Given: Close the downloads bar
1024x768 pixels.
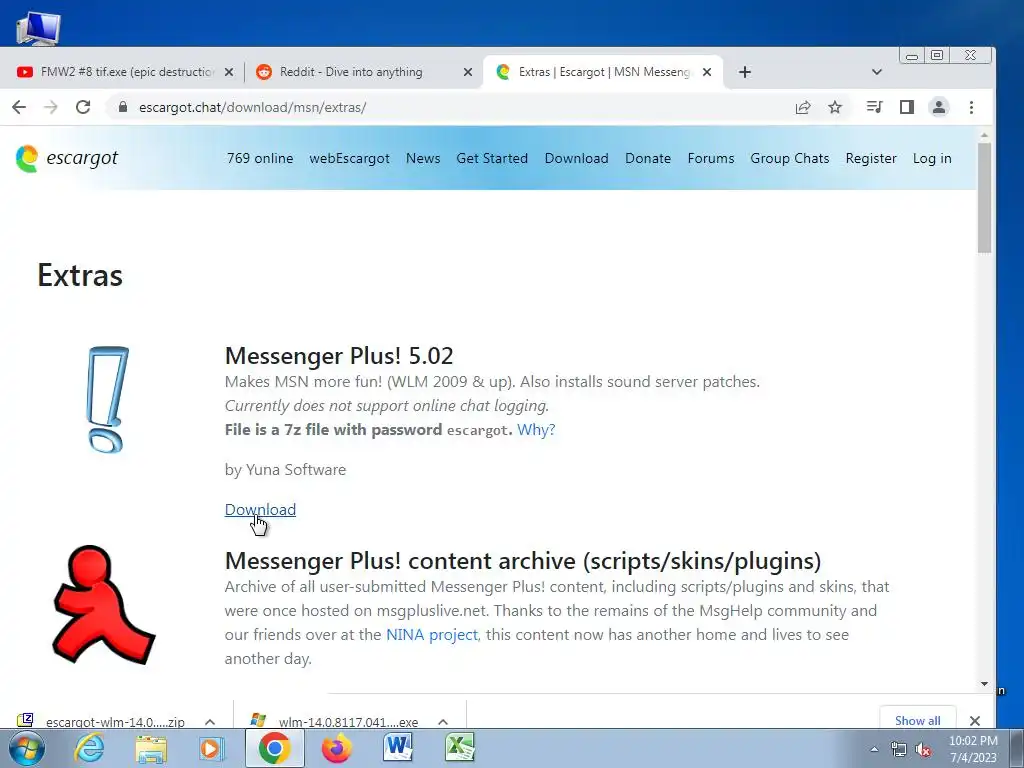Looking at the screenshot, I should [975, 720].
